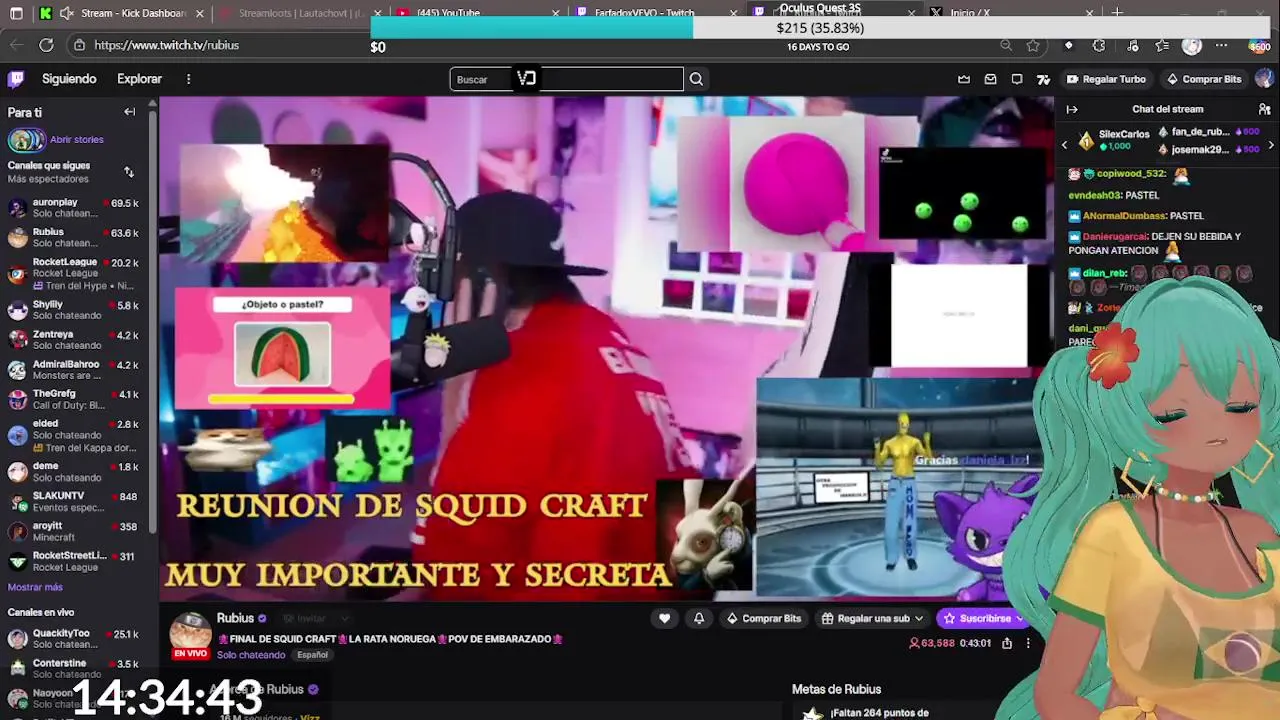Collapse the Para ti sidebar

coord(129,112)
